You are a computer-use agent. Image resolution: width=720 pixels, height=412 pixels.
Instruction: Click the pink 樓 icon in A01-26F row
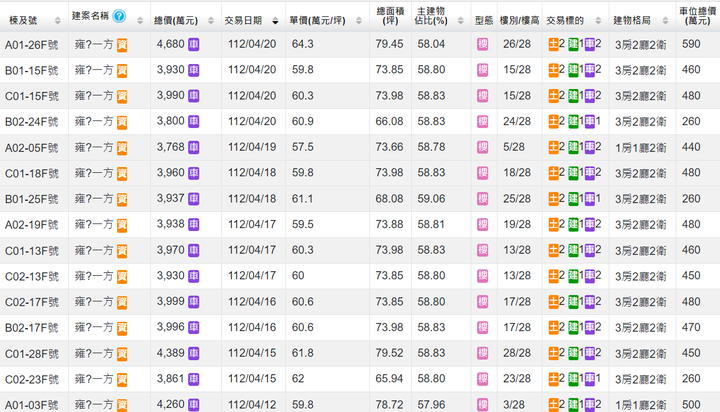[x=483, y=45]
